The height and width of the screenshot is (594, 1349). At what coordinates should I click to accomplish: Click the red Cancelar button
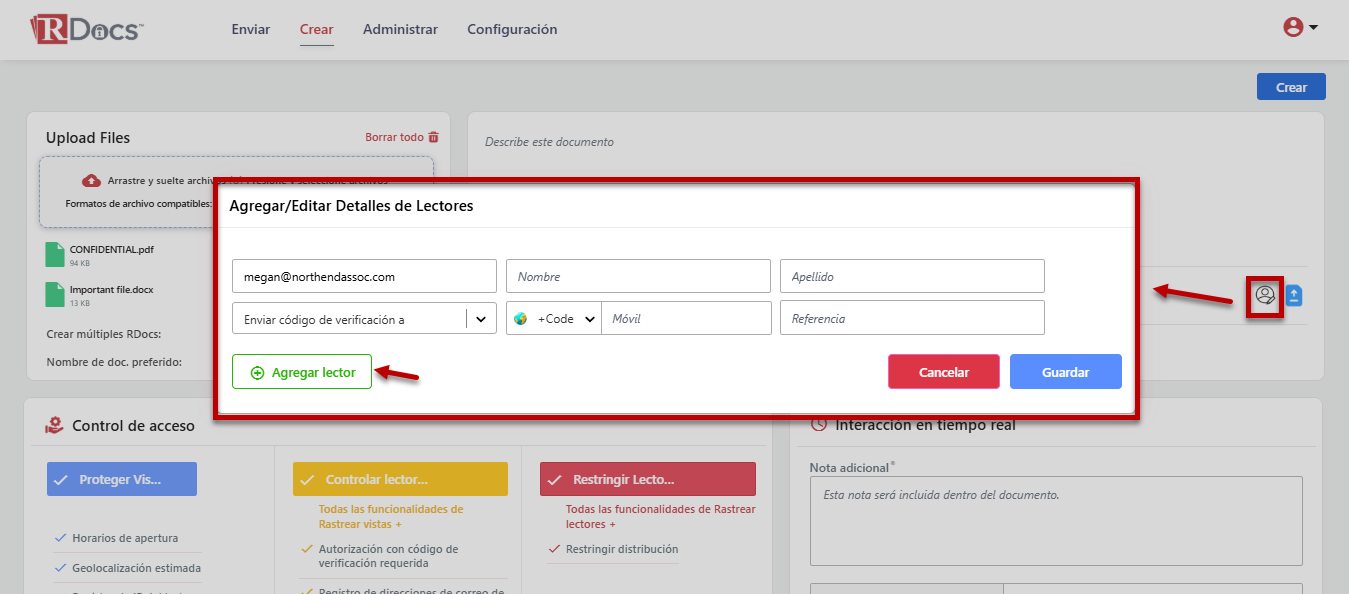pos(943,371)
